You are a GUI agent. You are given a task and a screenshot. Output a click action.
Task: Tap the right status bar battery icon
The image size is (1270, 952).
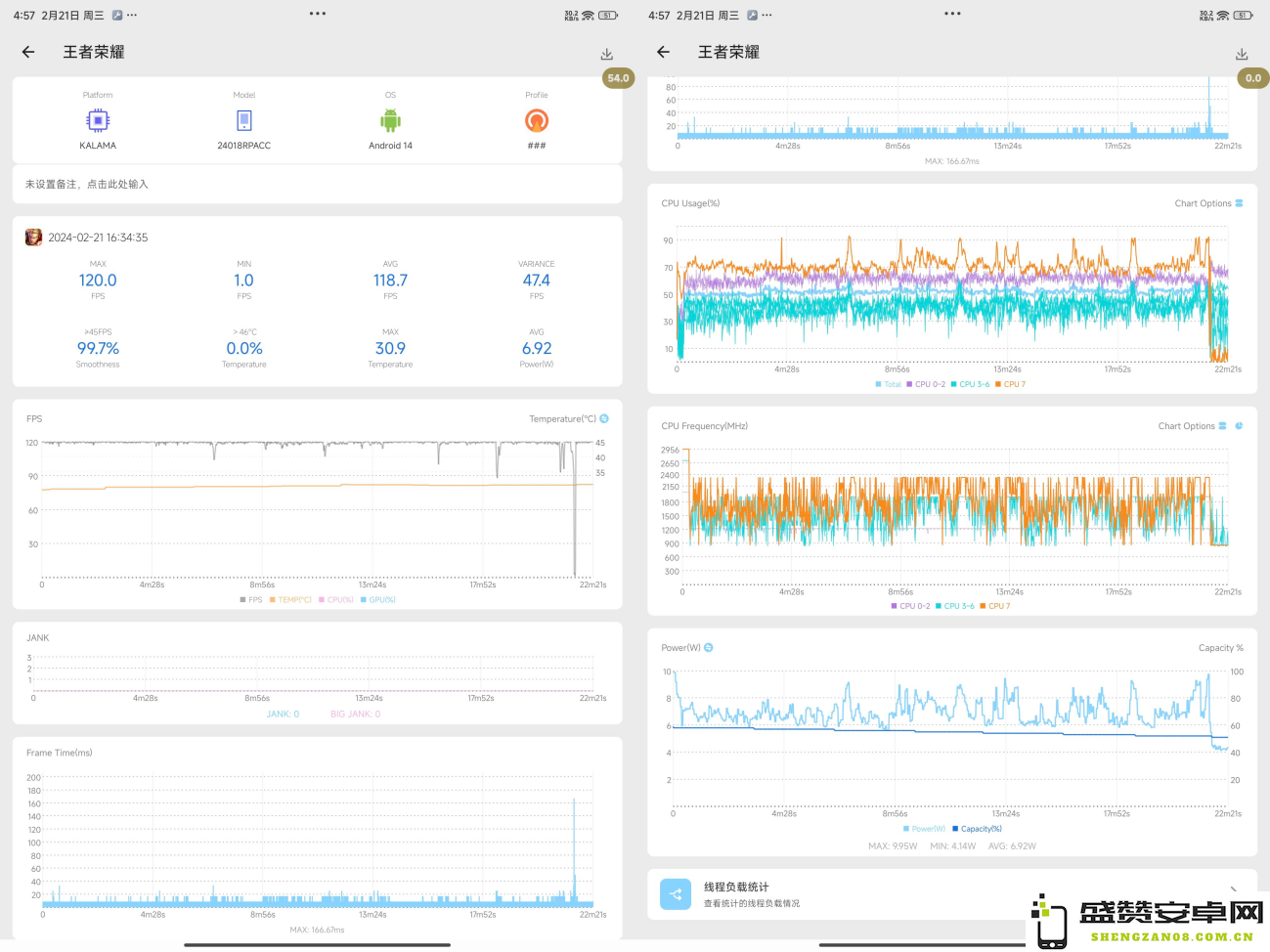point(1243,16)
